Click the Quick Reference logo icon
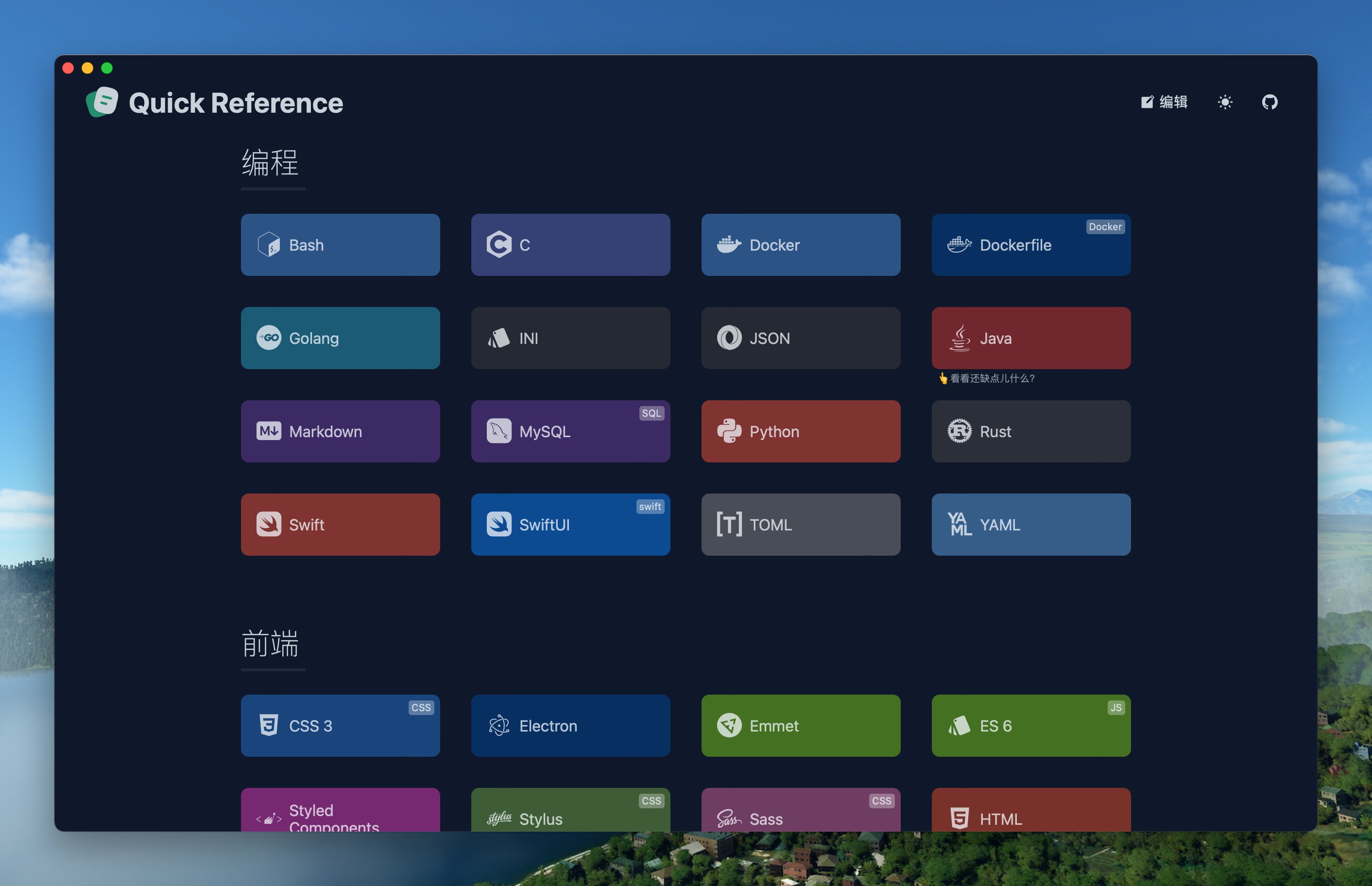This screenshot has height=886, width=1372. point(102,102)
